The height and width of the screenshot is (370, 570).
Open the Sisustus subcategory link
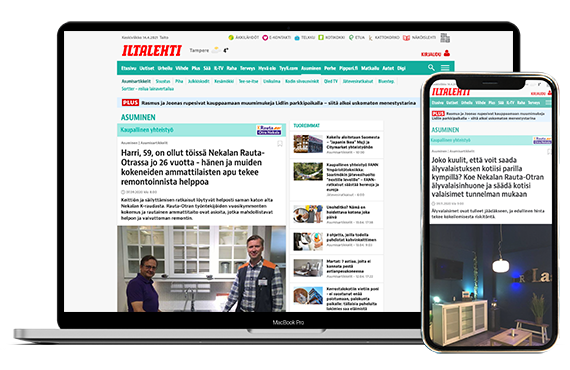163,81
